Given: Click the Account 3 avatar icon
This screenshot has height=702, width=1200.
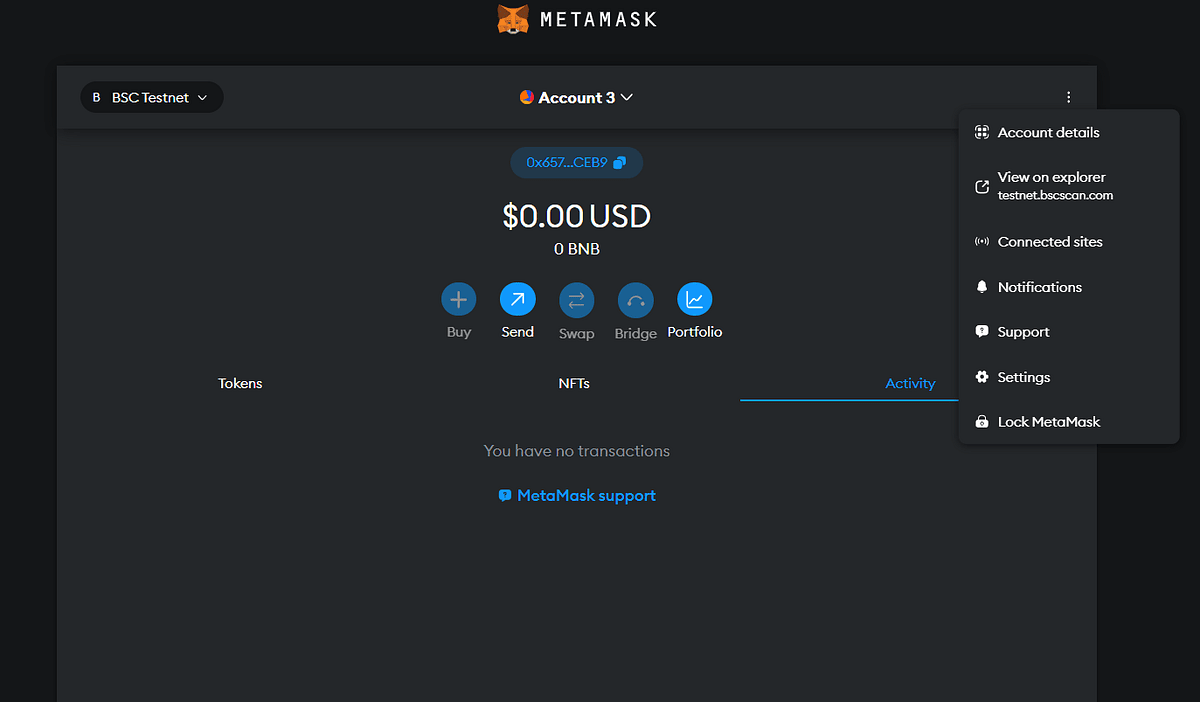Looking at the screenshot, I should point(527,98).
